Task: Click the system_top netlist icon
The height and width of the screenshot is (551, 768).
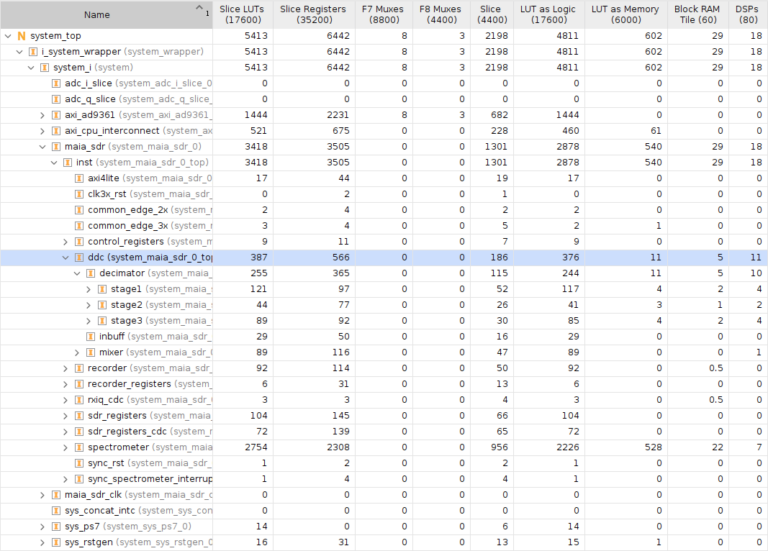Action: 21,36
